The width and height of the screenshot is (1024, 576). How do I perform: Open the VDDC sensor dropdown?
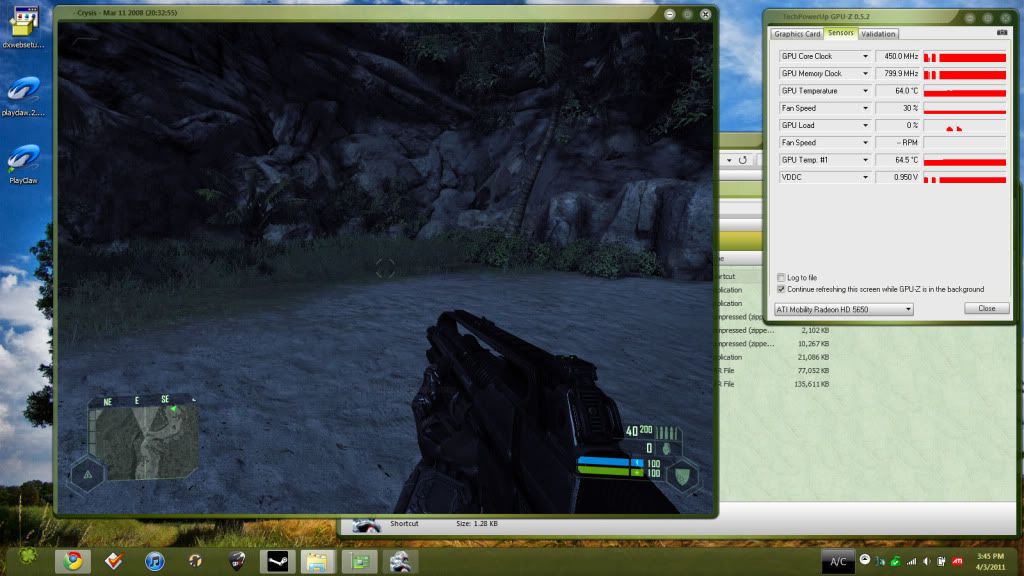pyautogui.click(x=865, y=177)
